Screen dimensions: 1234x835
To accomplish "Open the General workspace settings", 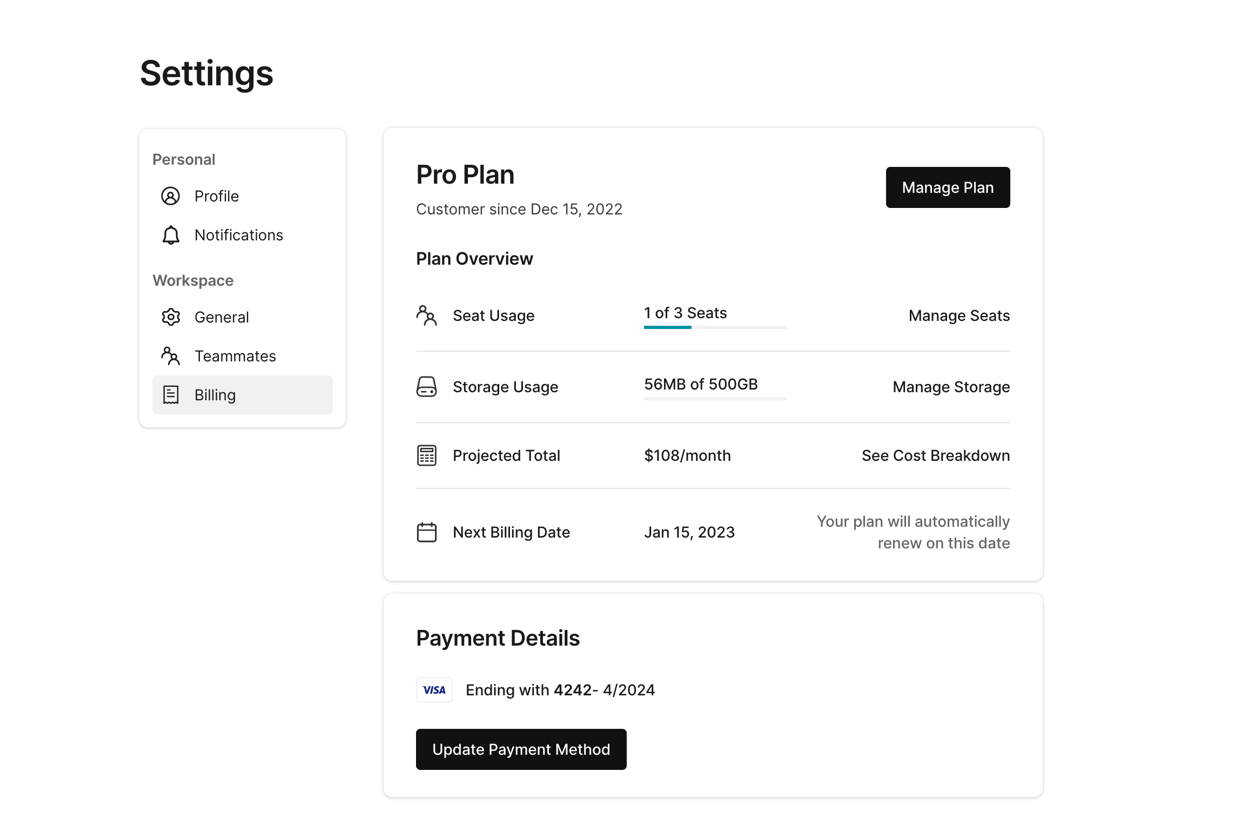I will pos(221,317).
